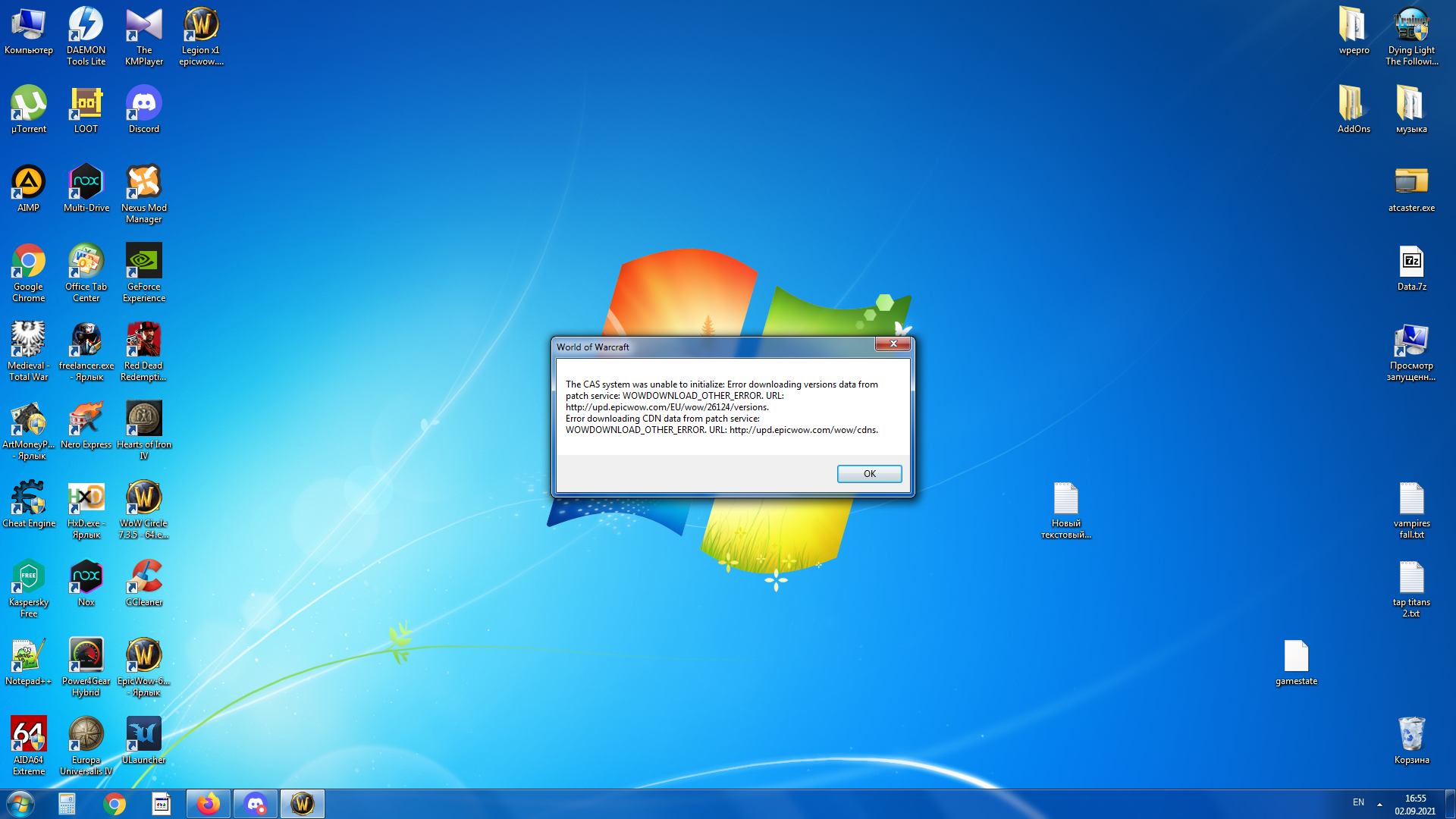The height and width of the screenshot is (819, 1456).
Task: Select the Medieval - Total War icon
Action: (29, 352)
